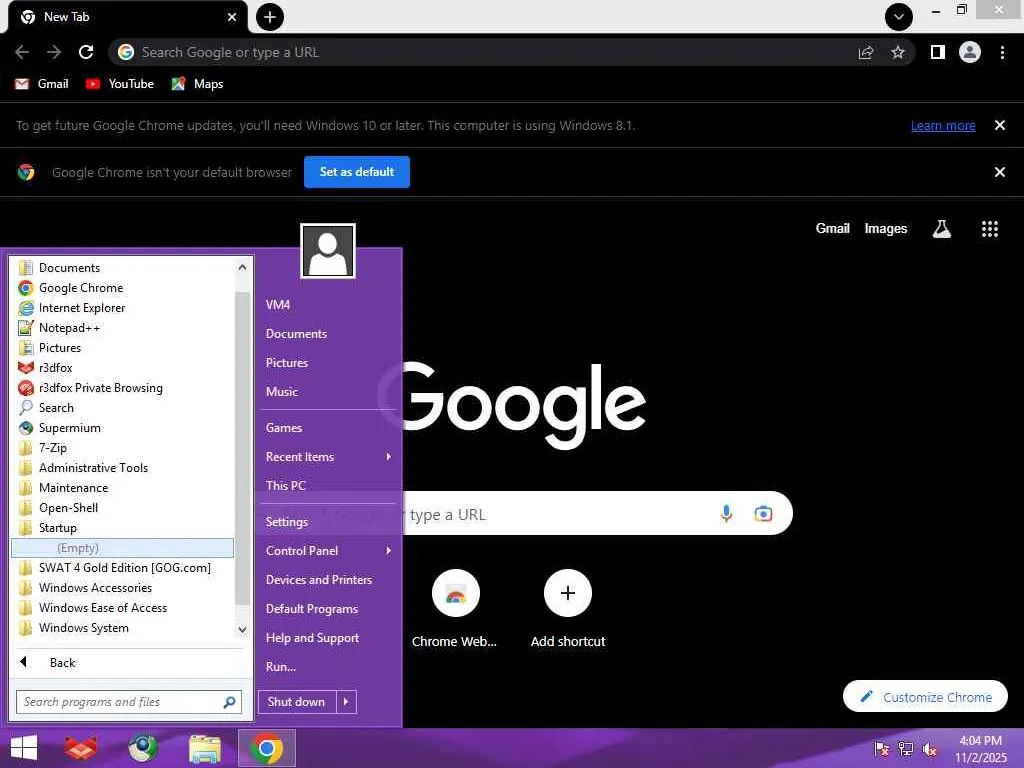The width and height of the screenshot is (1024, 768).
Task: Click Windows Start button on taskbar
Action: (24, 749)
